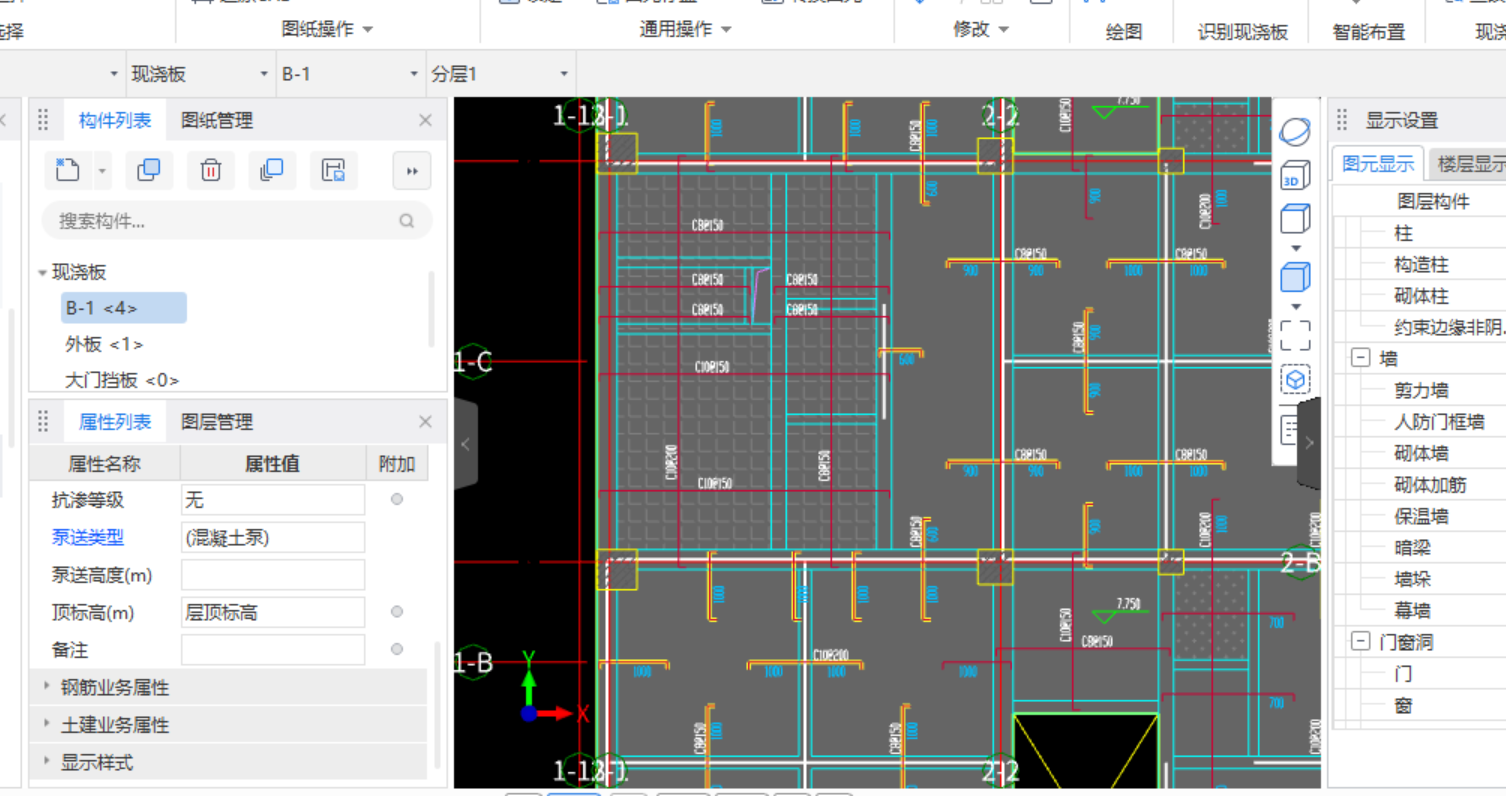
Task: Select the 剪力墙 layer row
Action: pos(1420,390)
